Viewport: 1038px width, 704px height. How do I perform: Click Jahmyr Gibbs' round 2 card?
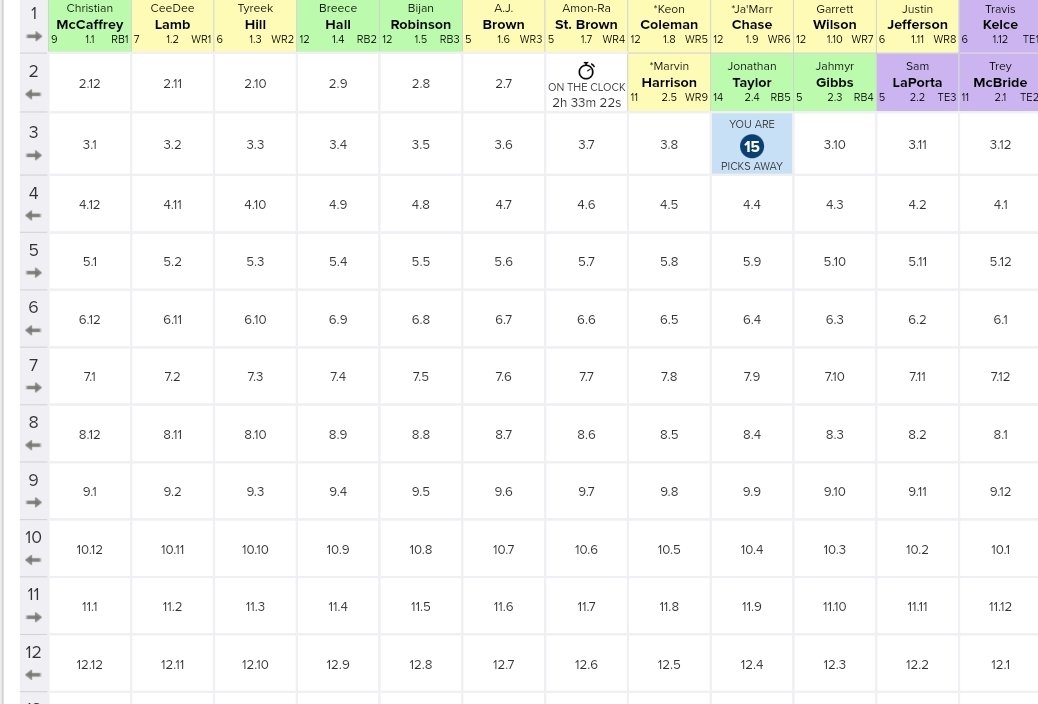point(834,83)
